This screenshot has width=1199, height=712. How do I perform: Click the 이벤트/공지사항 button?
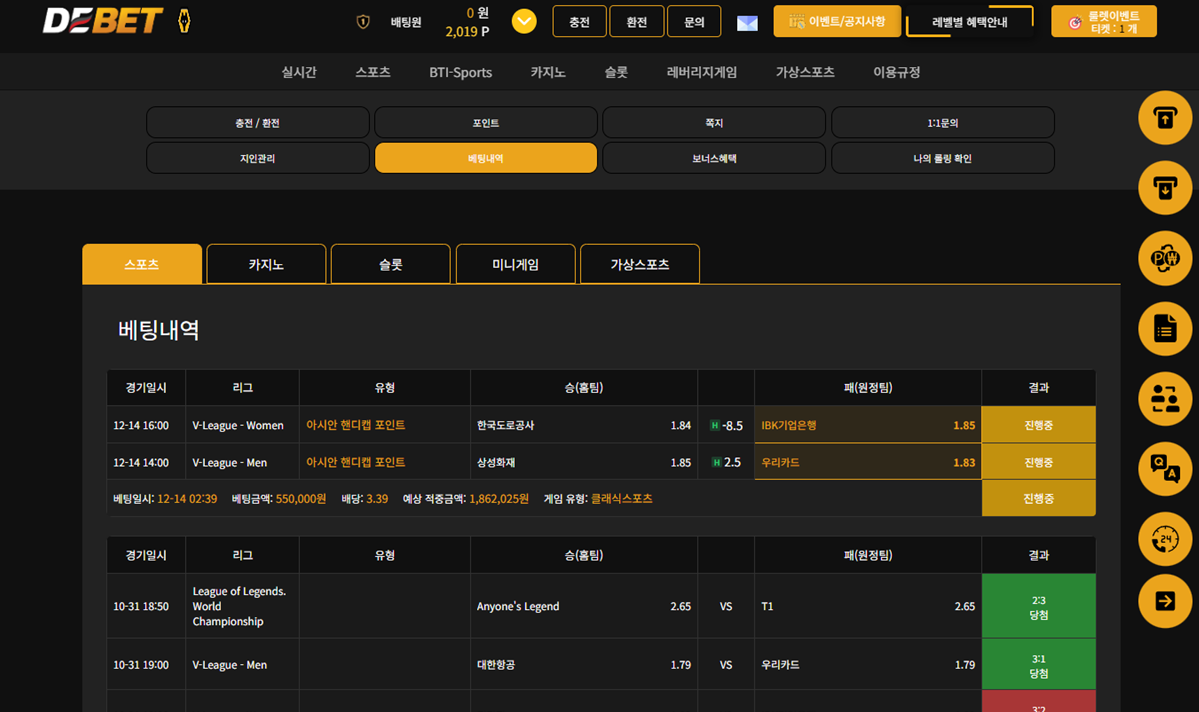(837, 22)
